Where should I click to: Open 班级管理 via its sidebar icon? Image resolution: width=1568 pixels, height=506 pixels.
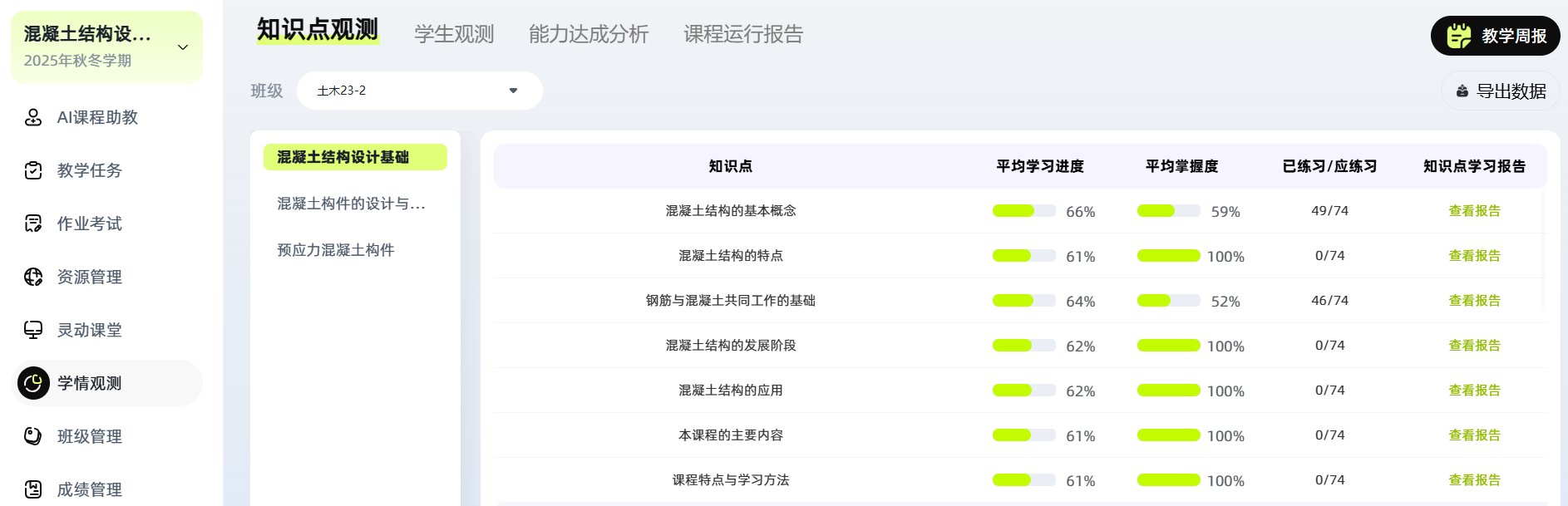(33, 436)
